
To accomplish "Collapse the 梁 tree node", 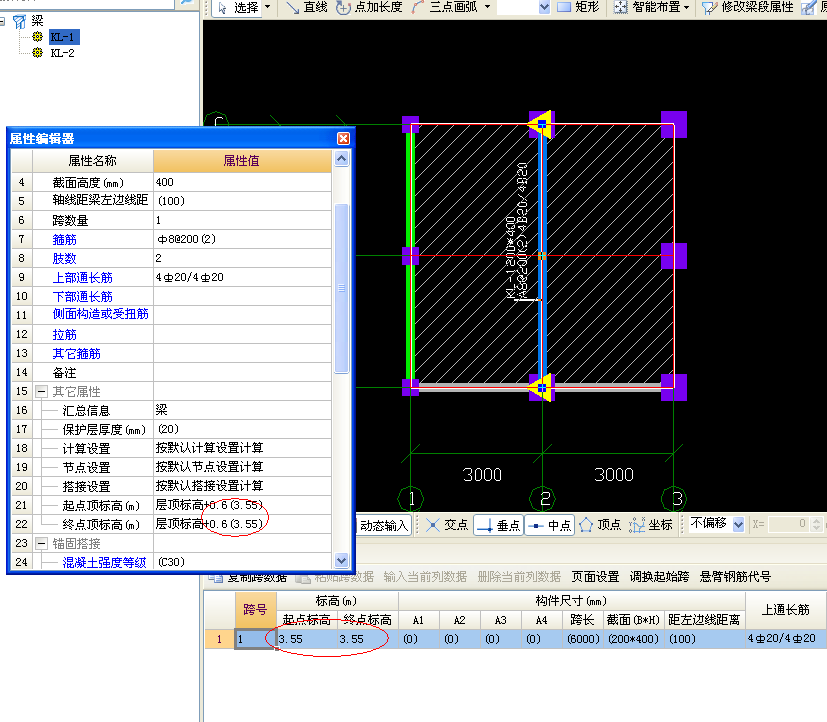I will click(x=2, y=21).
